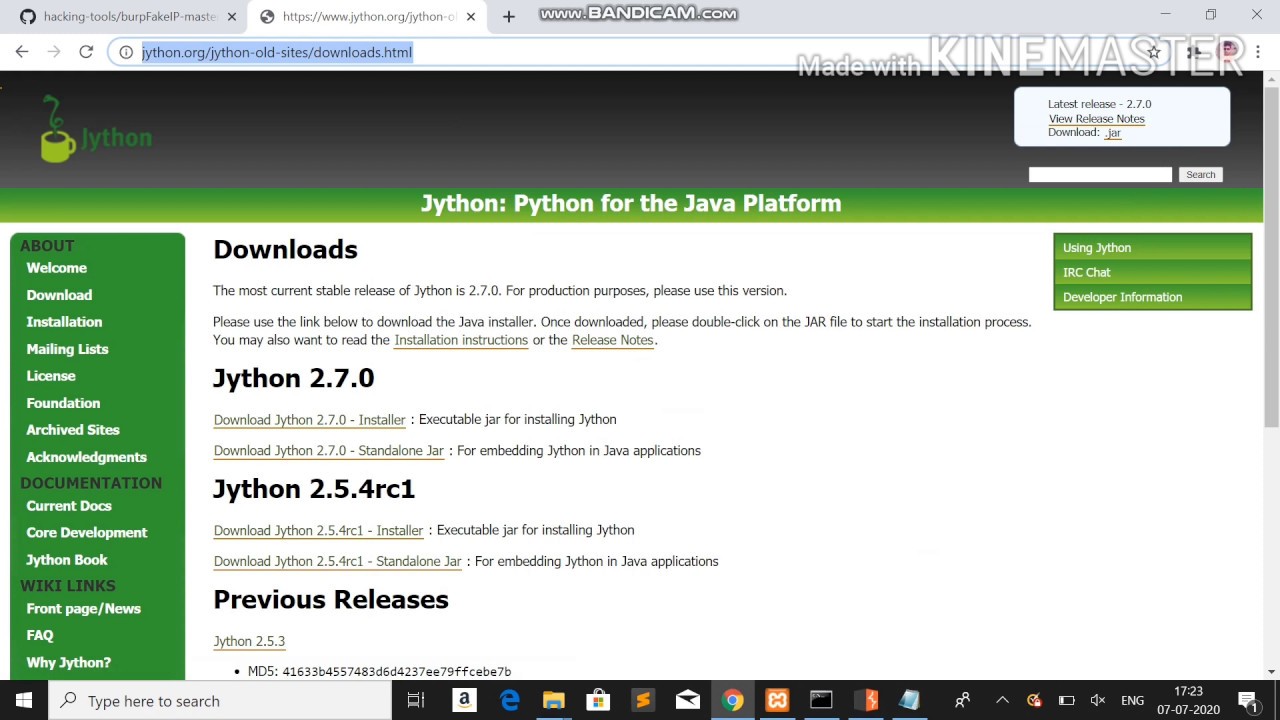Download Jython 2.7.0 Standalone Jar
This screenshot has height=720, width=1280.
click(328, 451)
